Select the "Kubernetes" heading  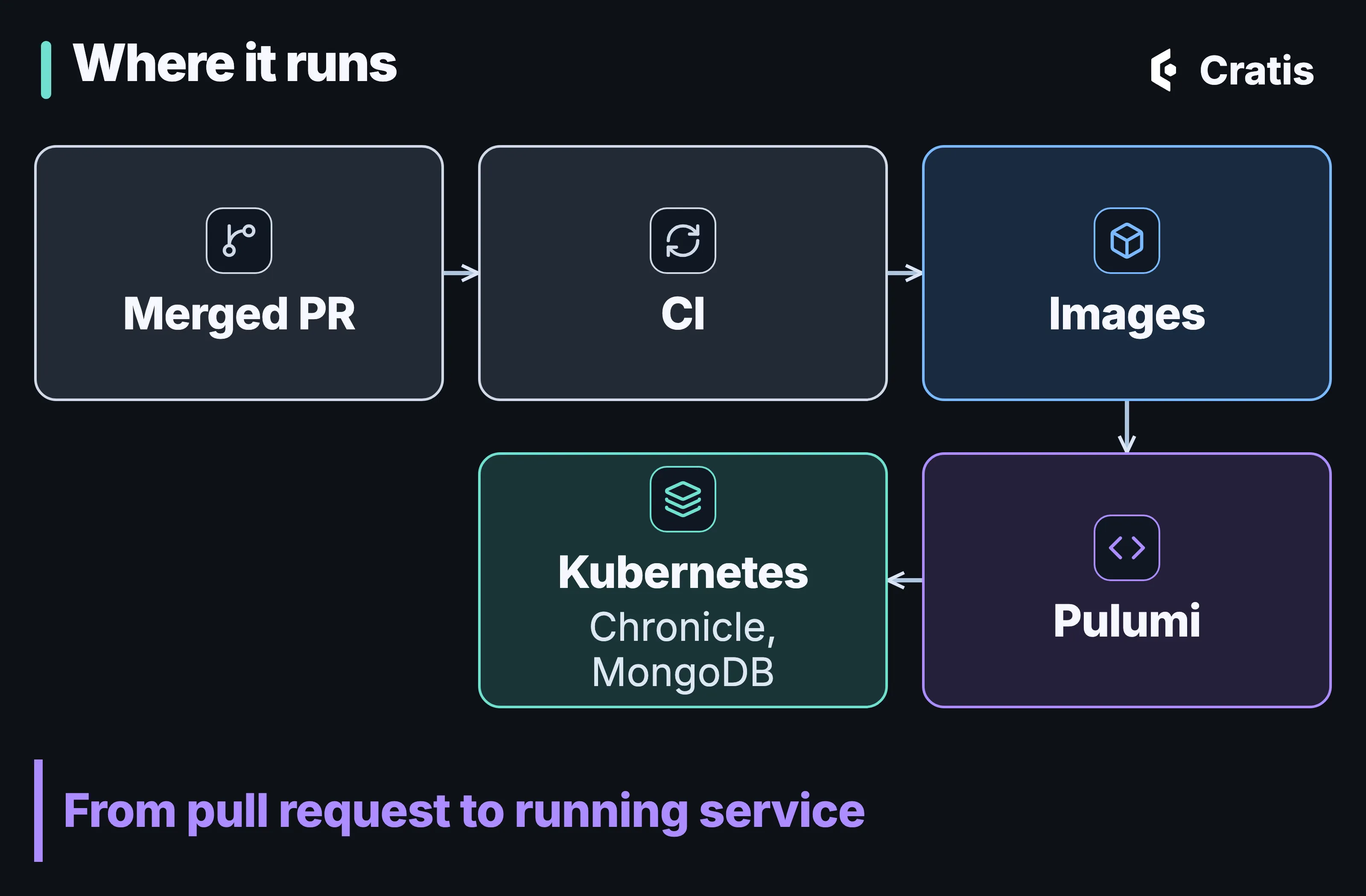pyautogui.click(x=683, y=573)
